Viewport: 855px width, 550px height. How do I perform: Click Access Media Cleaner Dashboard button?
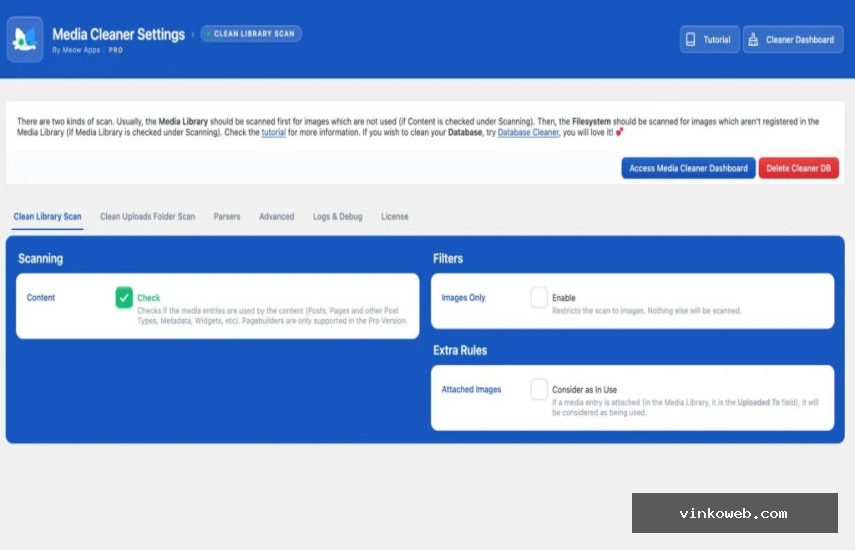[x=688, y=168]
